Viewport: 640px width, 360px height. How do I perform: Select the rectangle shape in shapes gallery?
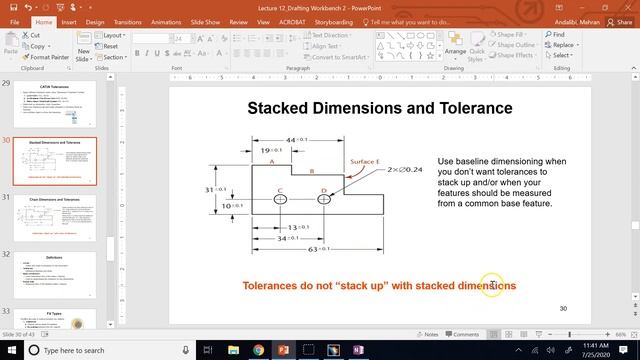click(x=411, y=36)
